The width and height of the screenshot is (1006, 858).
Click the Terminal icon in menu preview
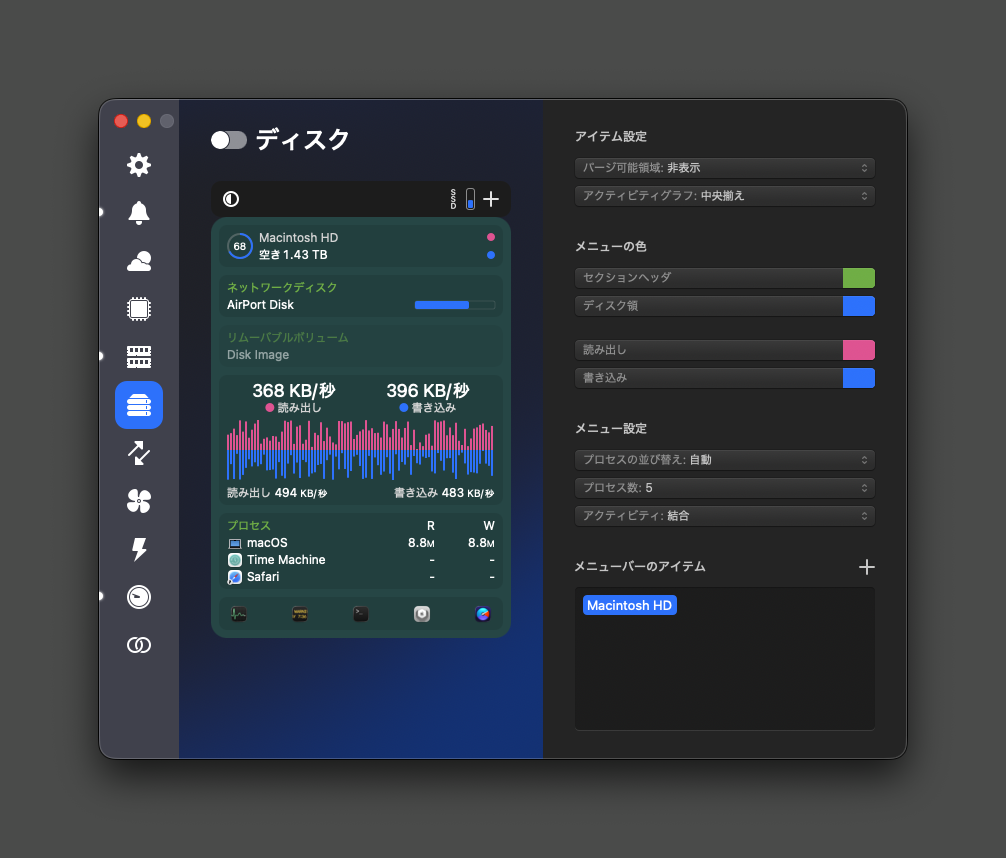(361, 614)
